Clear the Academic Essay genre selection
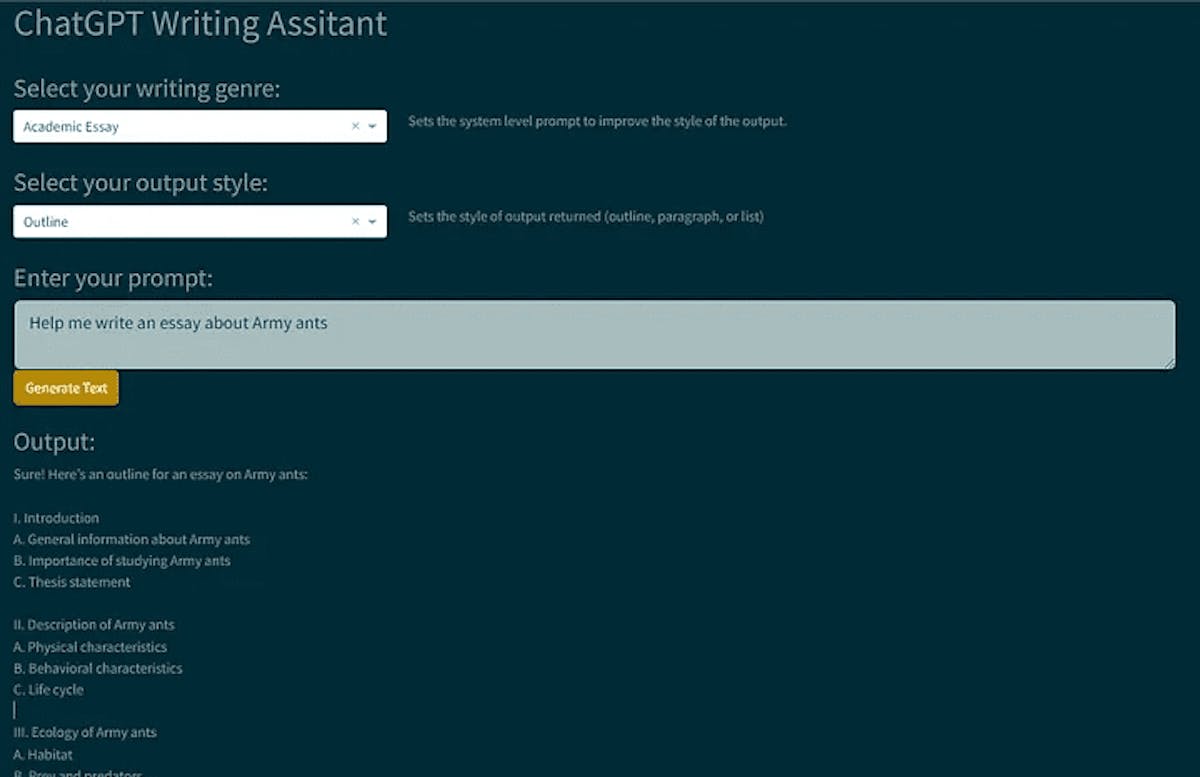This screenshot has height=777, width=1200. point(355,127)
